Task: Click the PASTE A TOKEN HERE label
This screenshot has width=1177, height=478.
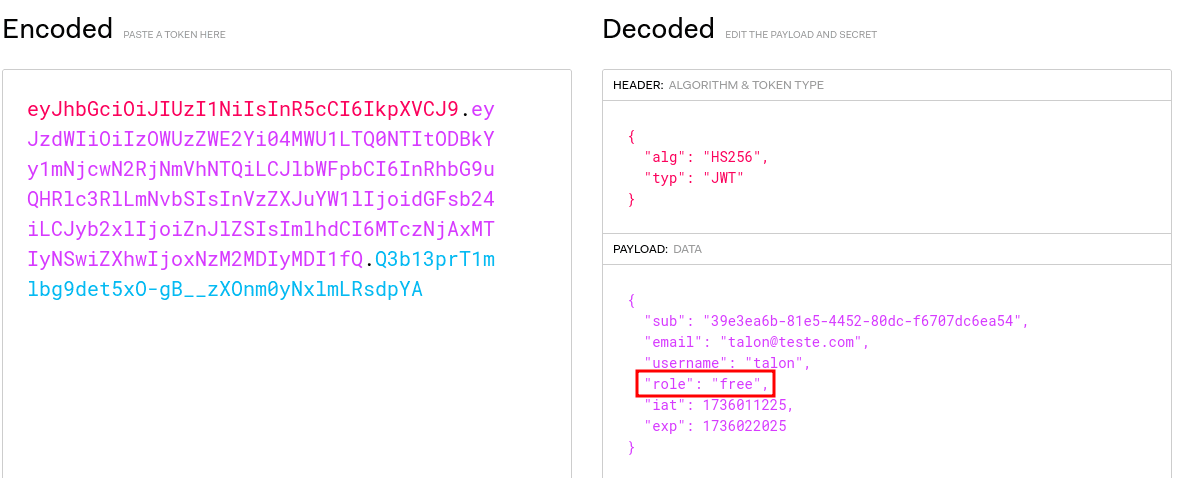Action: (x=174, y=35)
